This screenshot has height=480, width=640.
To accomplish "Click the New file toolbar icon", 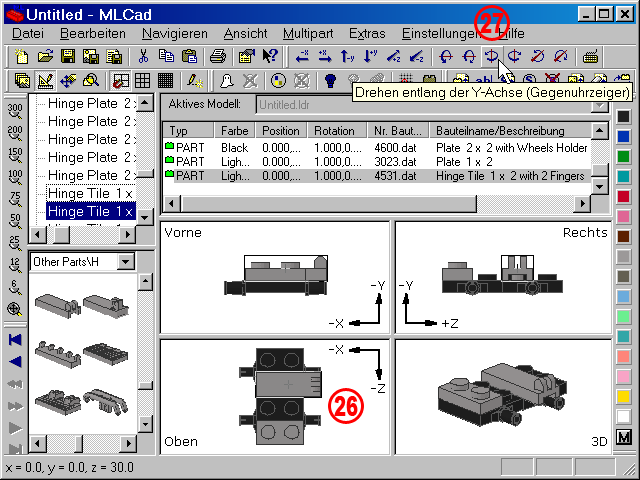I will [22, 56].
